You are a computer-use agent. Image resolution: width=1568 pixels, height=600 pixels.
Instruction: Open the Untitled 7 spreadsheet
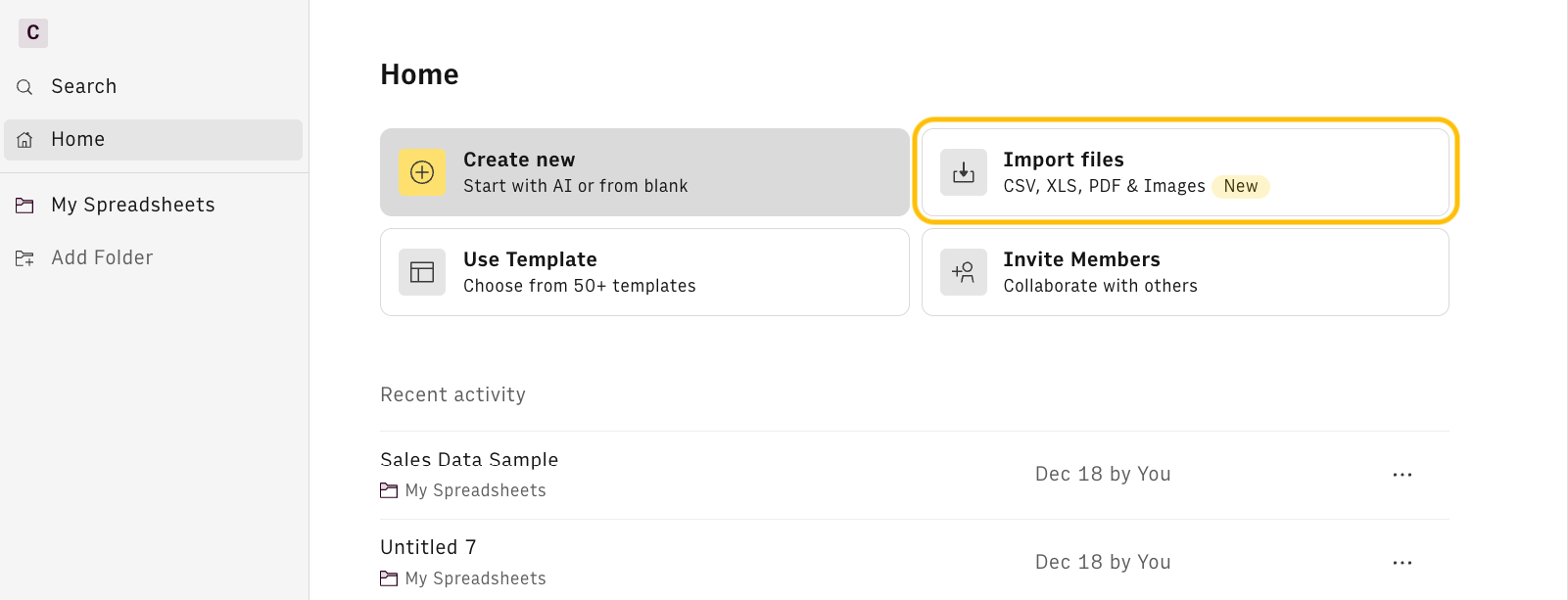click(428, 547)
